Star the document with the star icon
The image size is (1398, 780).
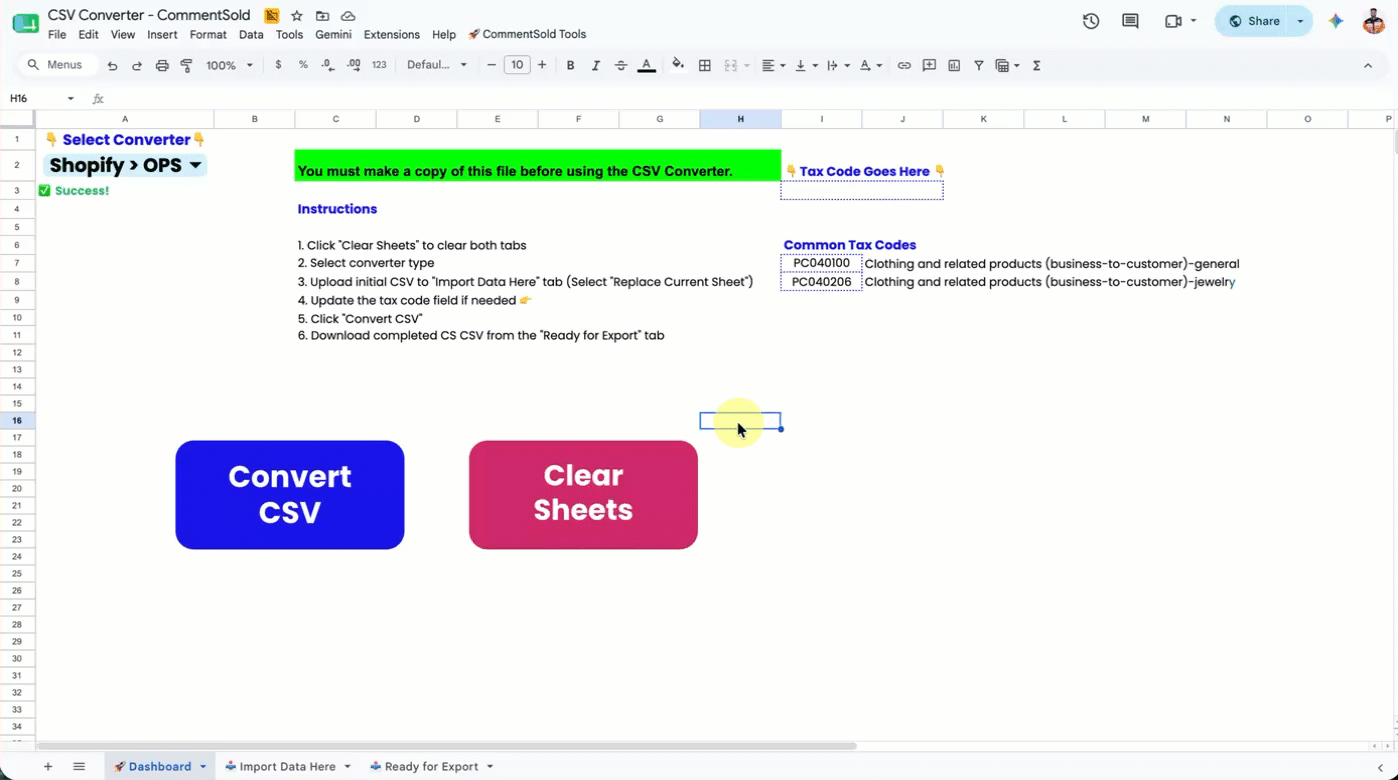click(x=297, y=16)
